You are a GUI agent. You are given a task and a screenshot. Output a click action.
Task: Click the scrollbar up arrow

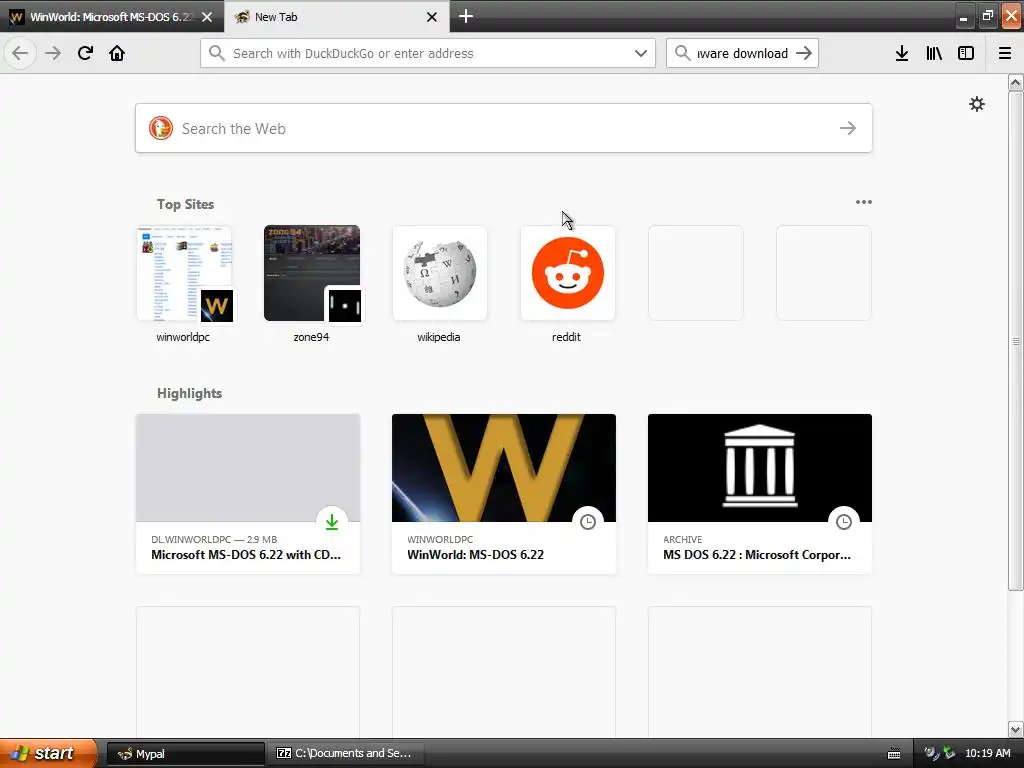pos(1015,82)
